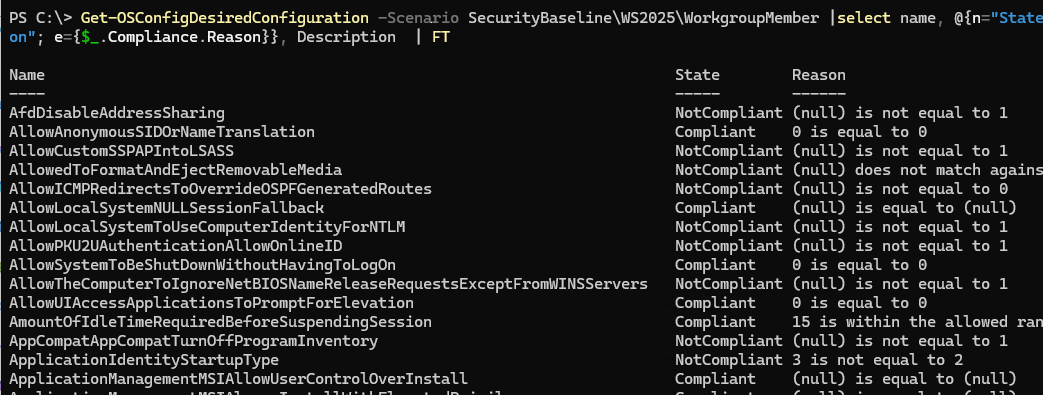Select the AllowSystemToBeShutDownWithoutHavingToLogOn setting name
The width and height of the screenshot is (1043, 395).
(202, 265)
